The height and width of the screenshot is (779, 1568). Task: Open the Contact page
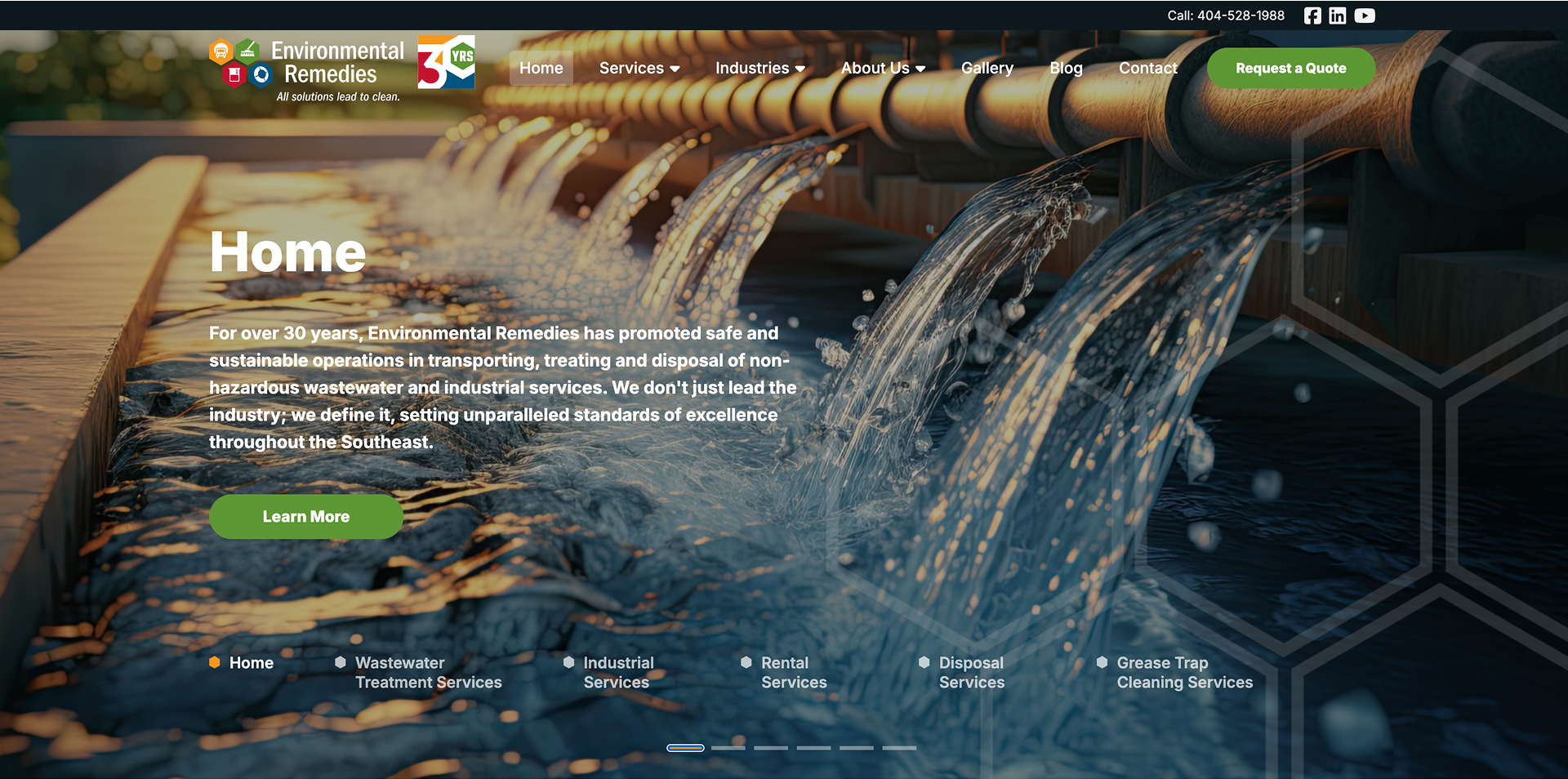(1148, 68)
